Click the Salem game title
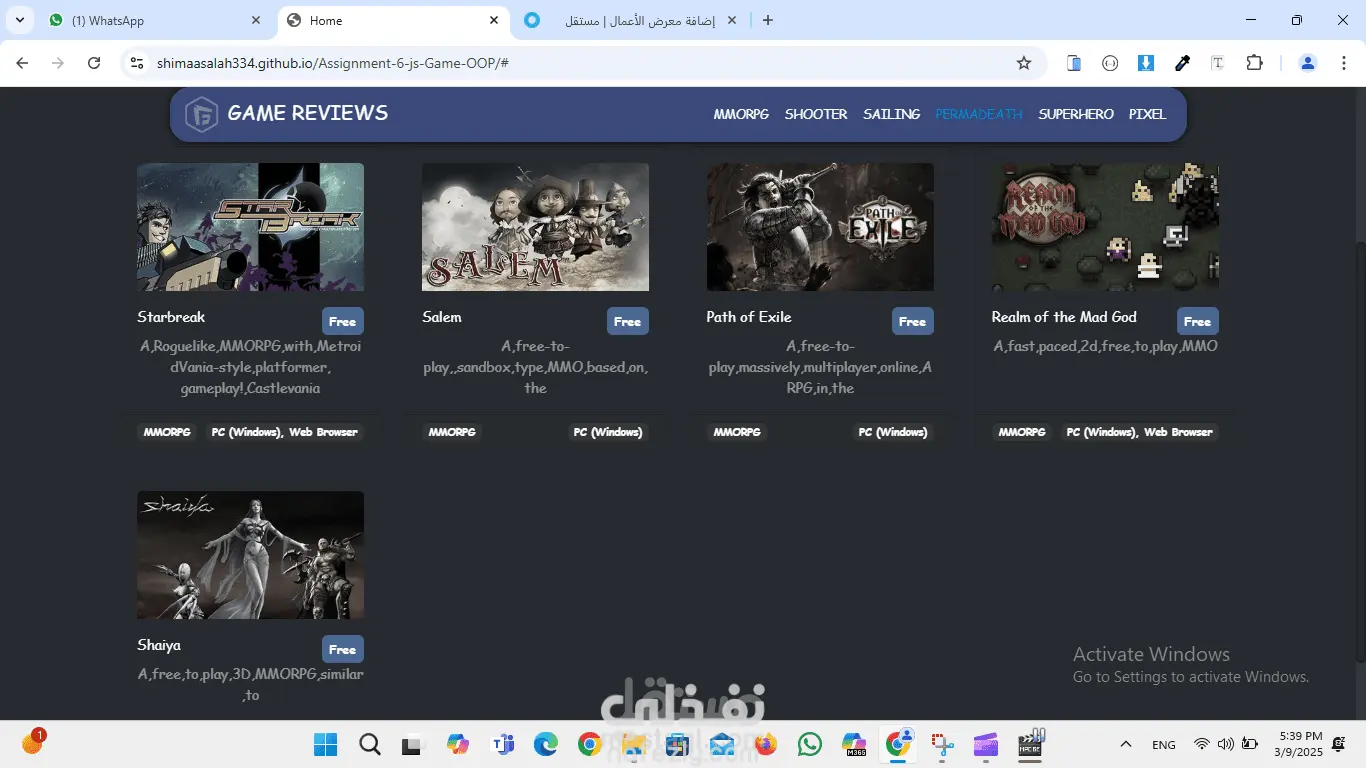This screenshot has width=1366, height=768. (442, 317)
